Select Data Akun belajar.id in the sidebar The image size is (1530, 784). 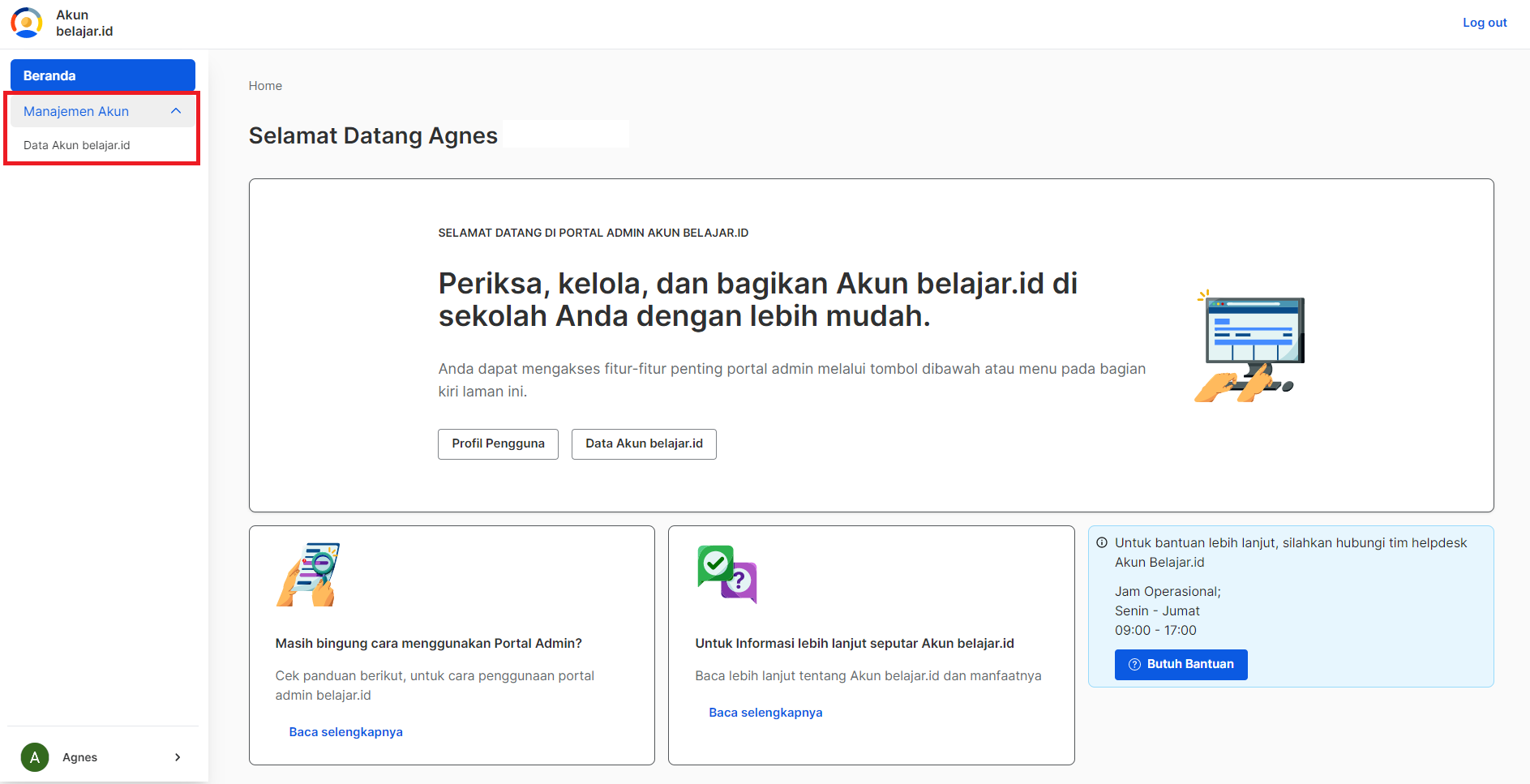click(x=77, y=145)
